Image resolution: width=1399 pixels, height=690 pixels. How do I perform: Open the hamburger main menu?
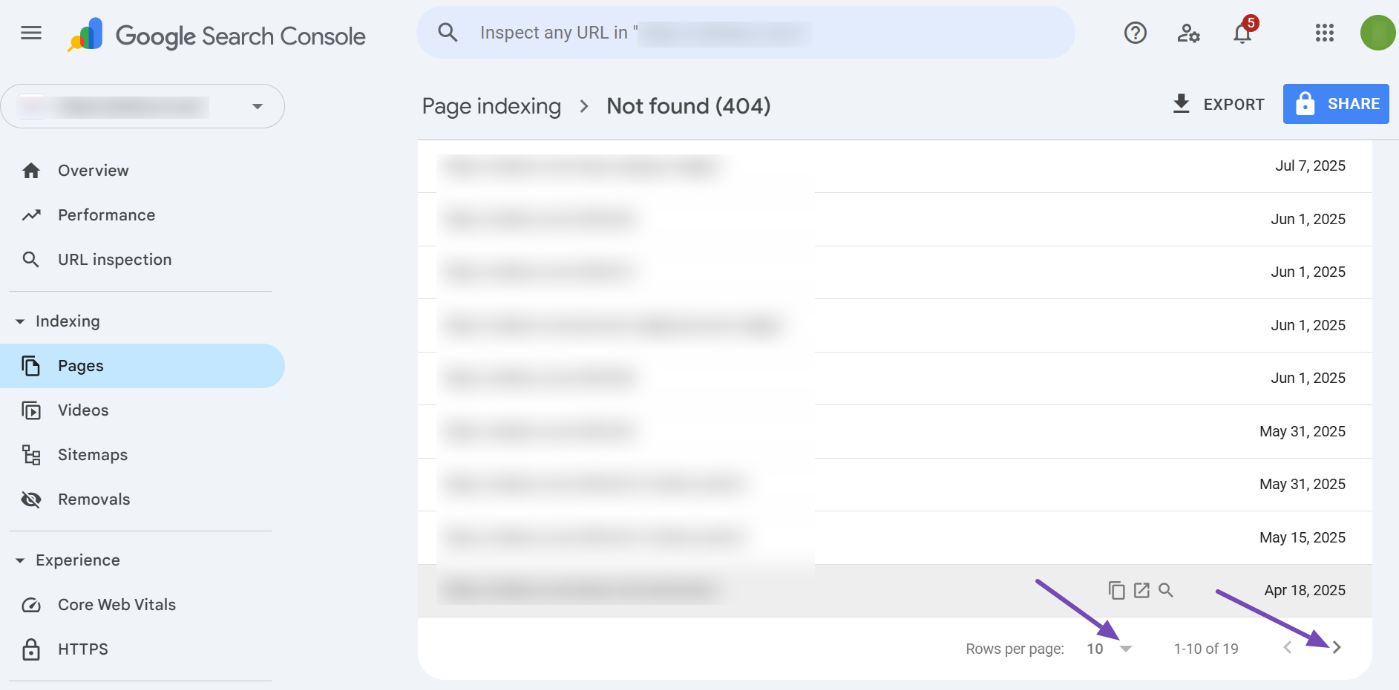(31, 33)
